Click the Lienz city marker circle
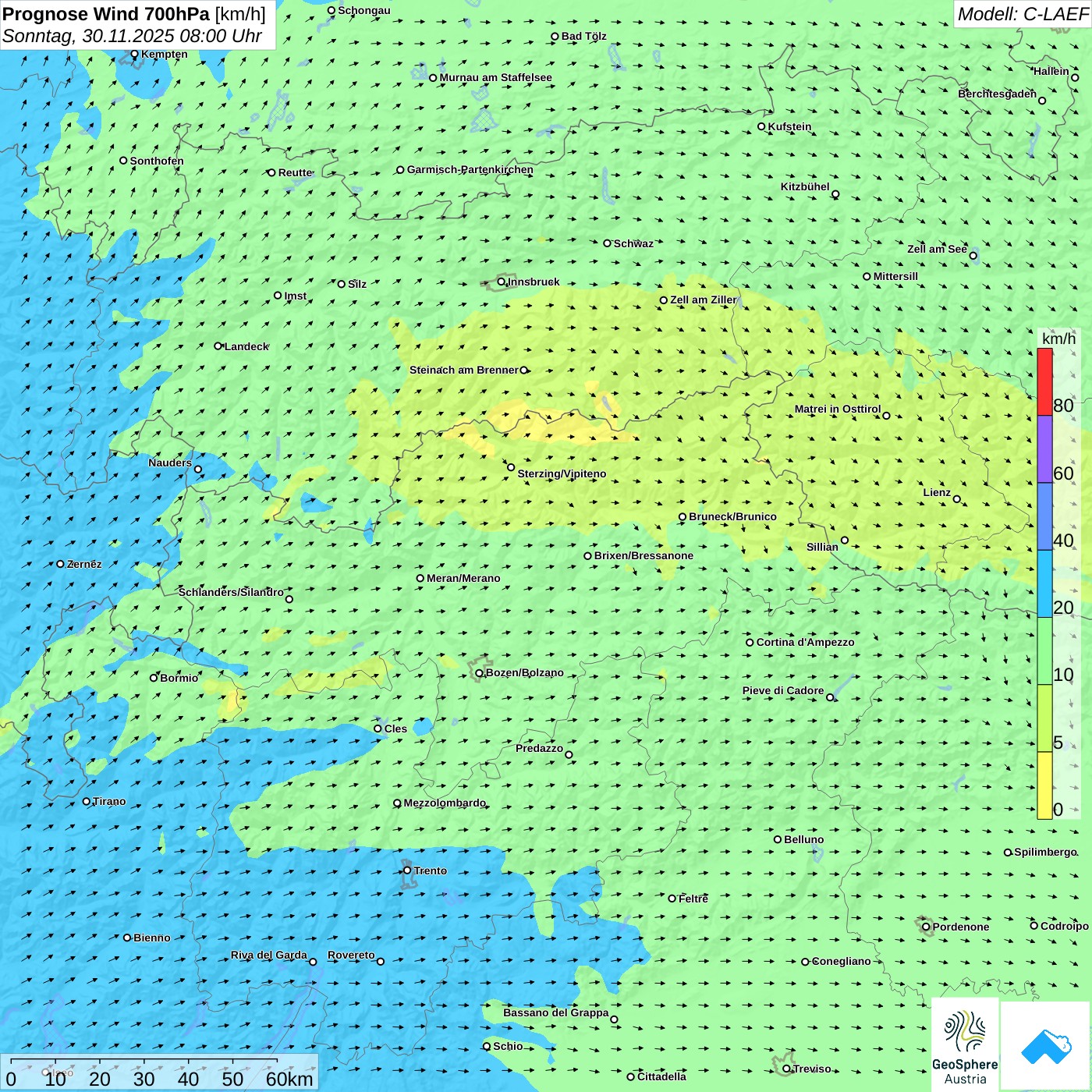The width and height of the screenshot is (1092, 1092). [957, 499]
